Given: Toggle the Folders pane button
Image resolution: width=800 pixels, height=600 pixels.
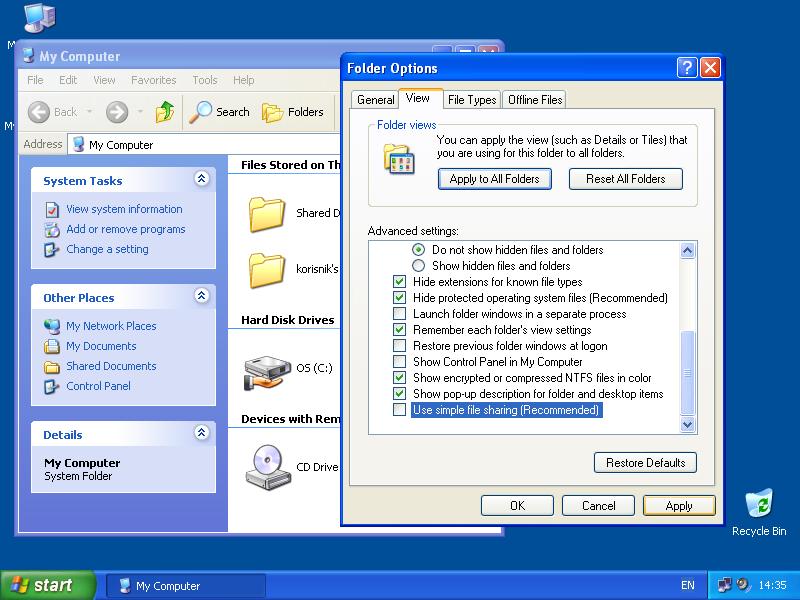Looking at the screenshot, I should coord(293,112).
